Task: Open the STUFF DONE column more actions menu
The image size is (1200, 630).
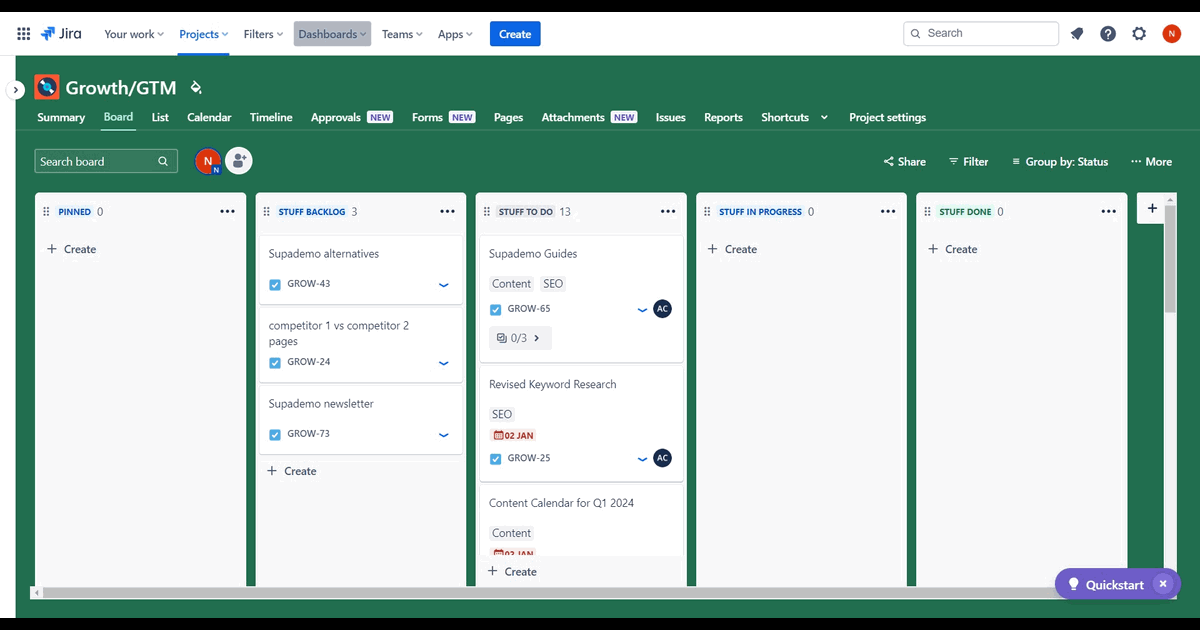Action: click(1109, 212)
